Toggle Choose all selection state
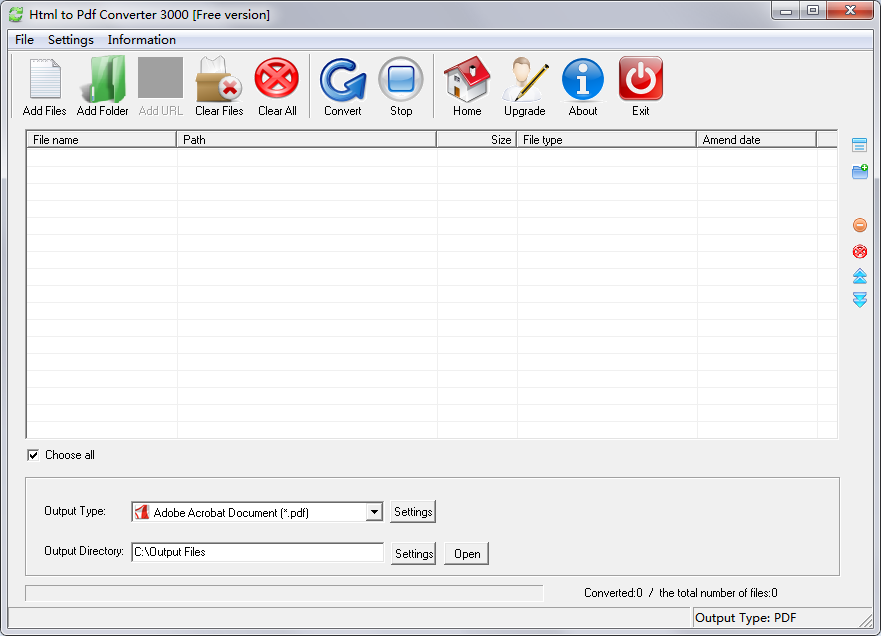 point(34,455)
